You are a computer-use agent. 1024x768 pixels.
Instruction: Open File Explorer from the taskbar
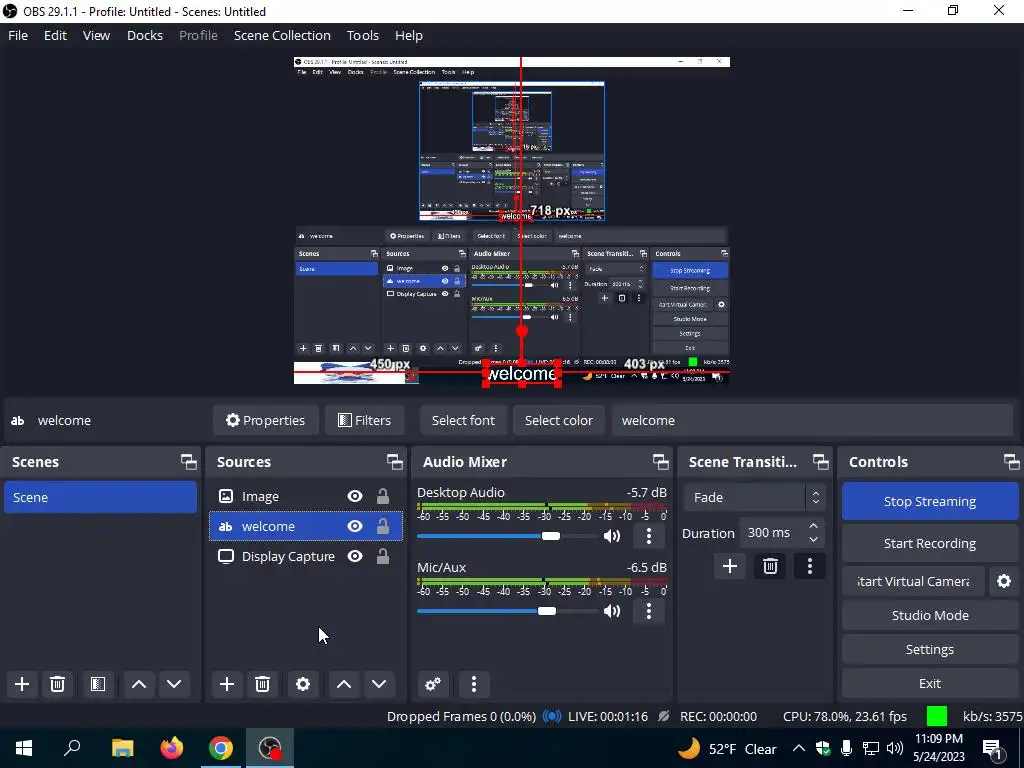[122, 748]
